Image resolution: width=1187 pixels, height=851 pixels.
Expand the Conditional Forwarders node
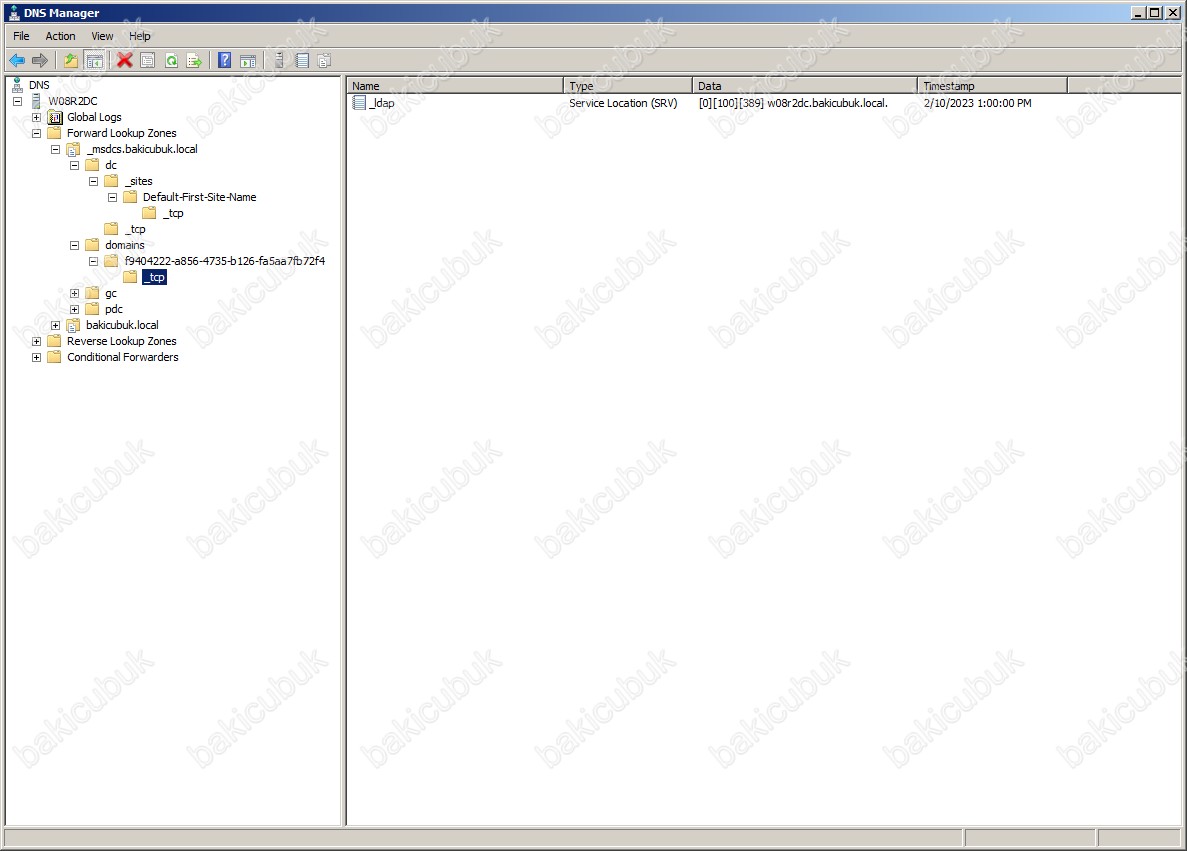point(36,357)
